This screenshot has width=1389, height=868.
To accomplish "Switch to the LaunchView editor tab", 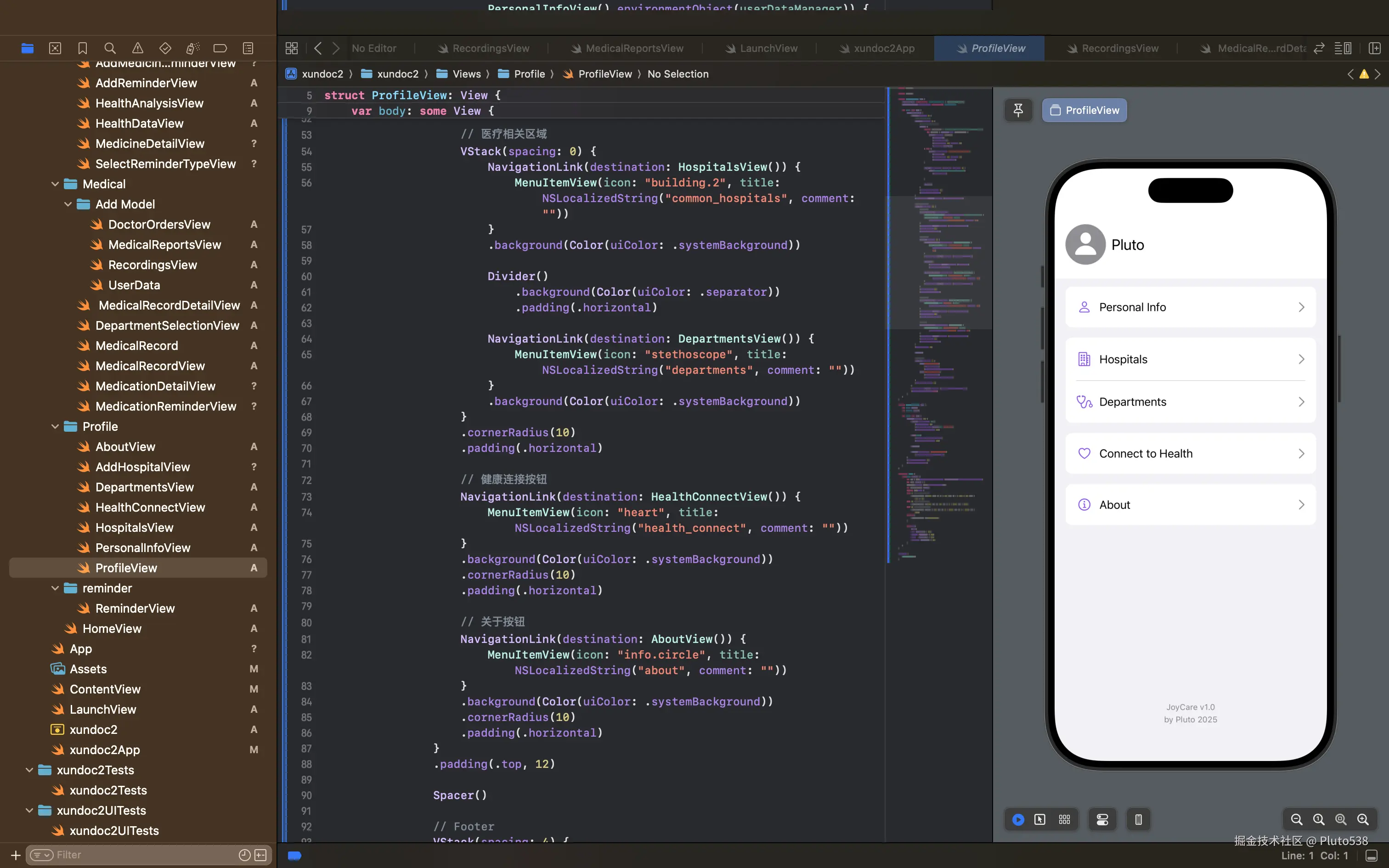I will point(768,48).
